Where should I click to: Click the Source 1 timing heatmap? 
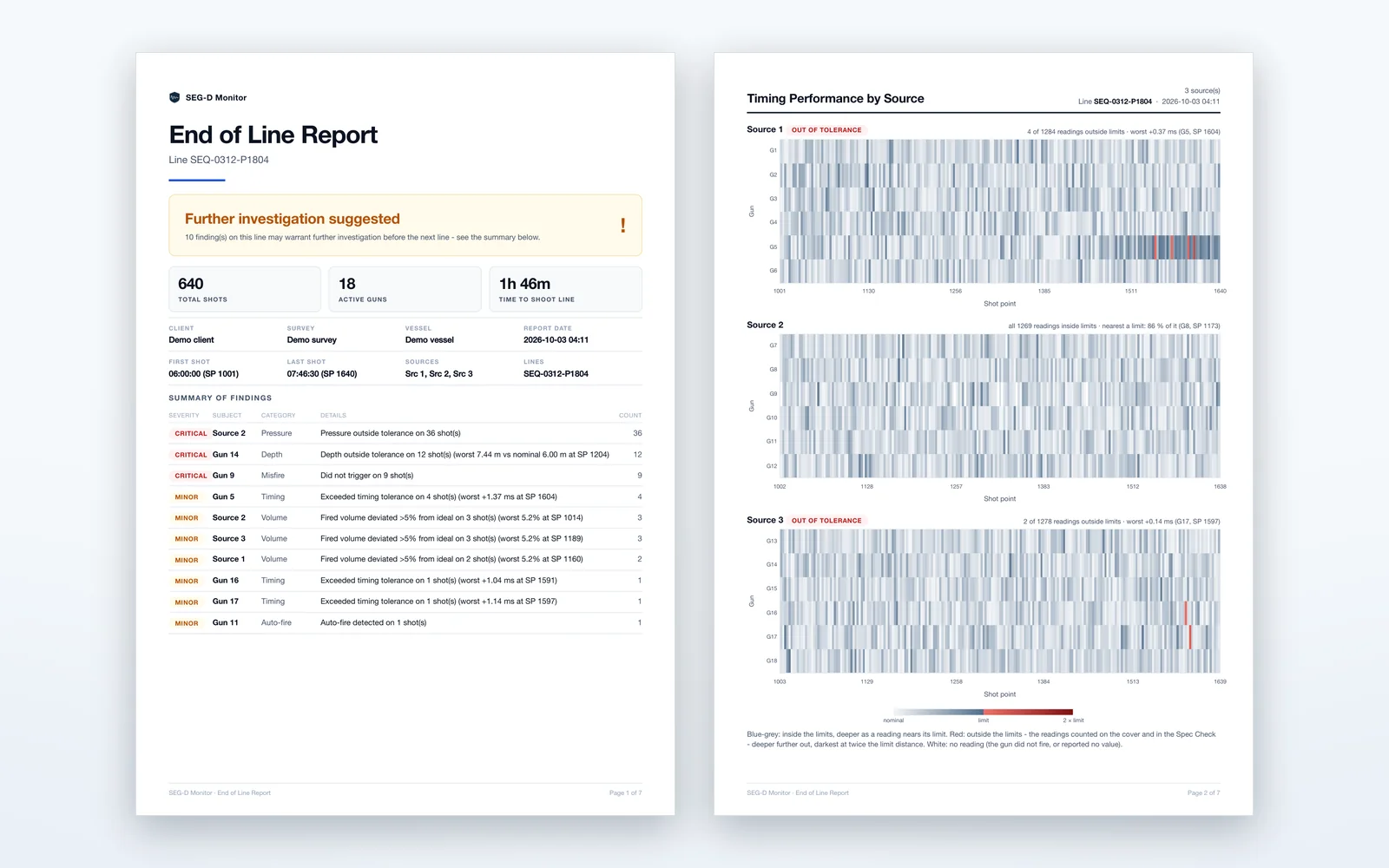pyautogui.click(x=1000, y=211)
